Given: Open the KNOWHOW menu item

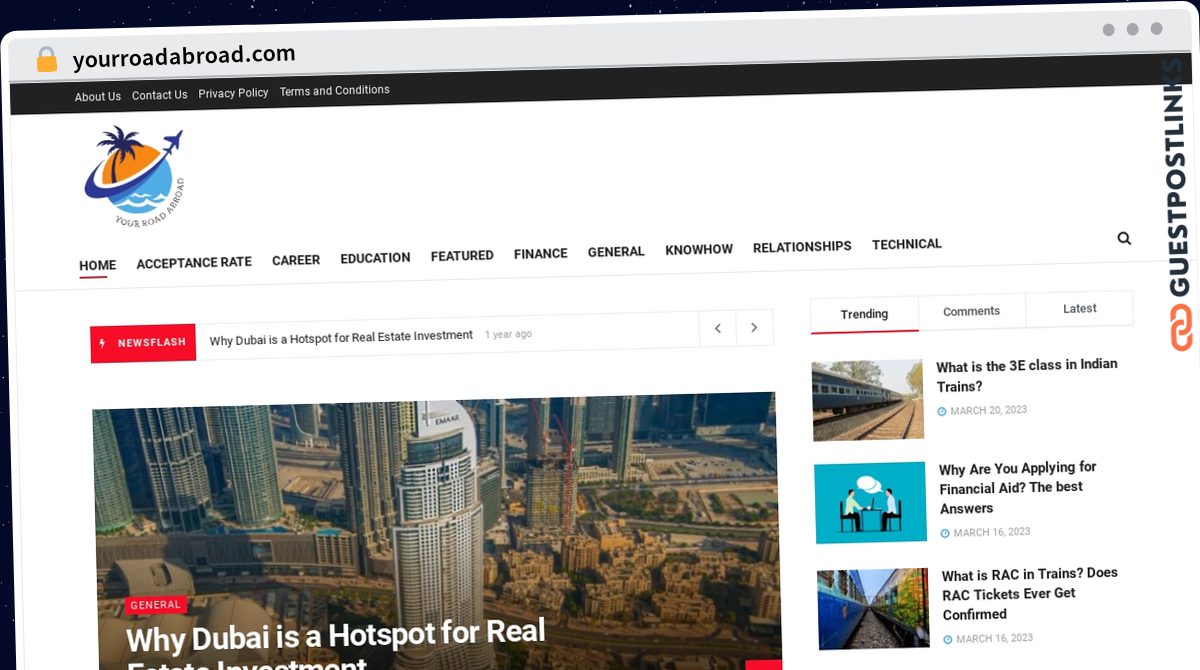Looking at the screenshot, I should pyautogui.click(x=699, y=249).
